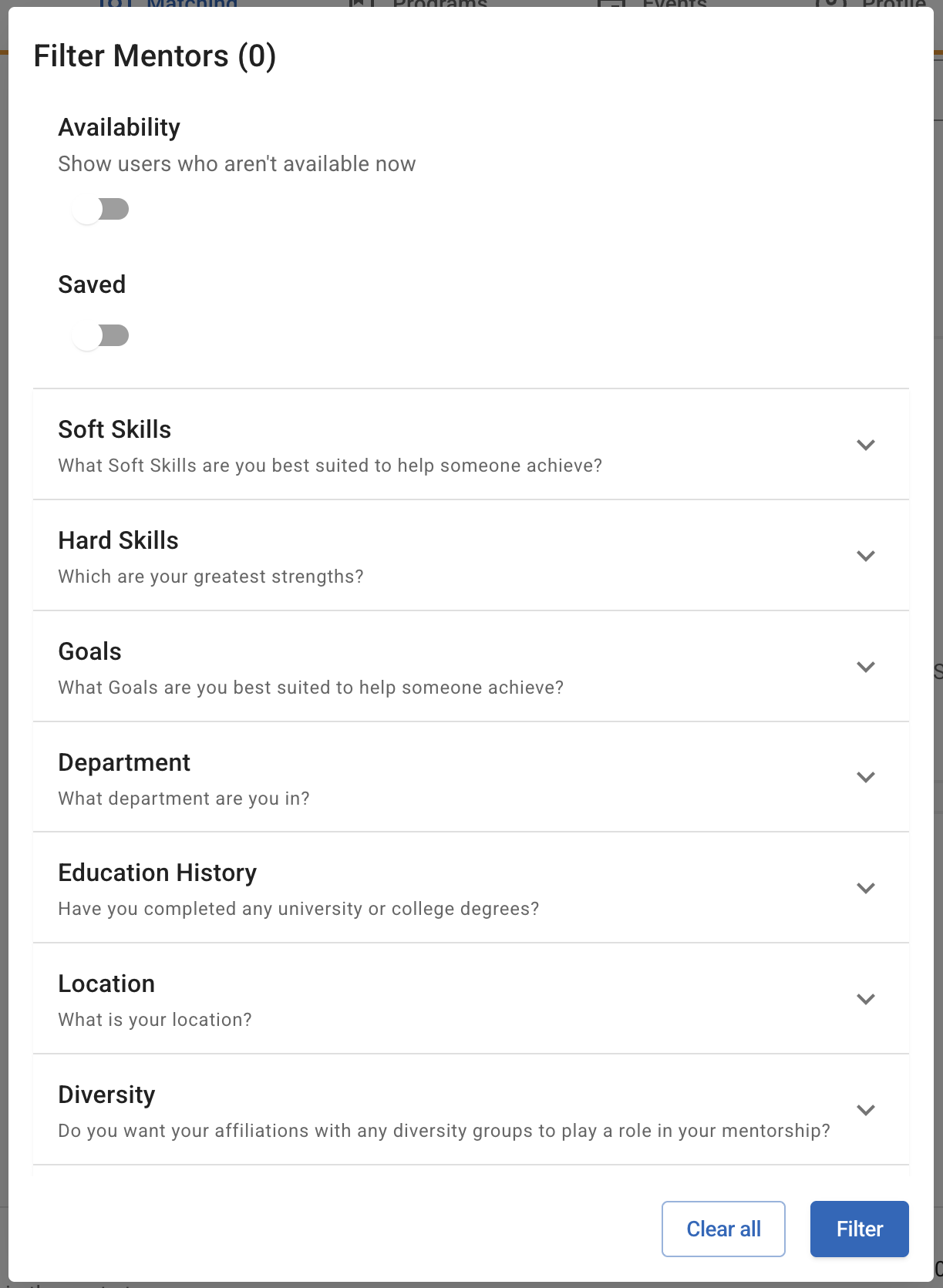The image size is (943, 1288).
Task: Enable the Saved mentors toggle
Action: pyautogui.click(x=100, y=336)
